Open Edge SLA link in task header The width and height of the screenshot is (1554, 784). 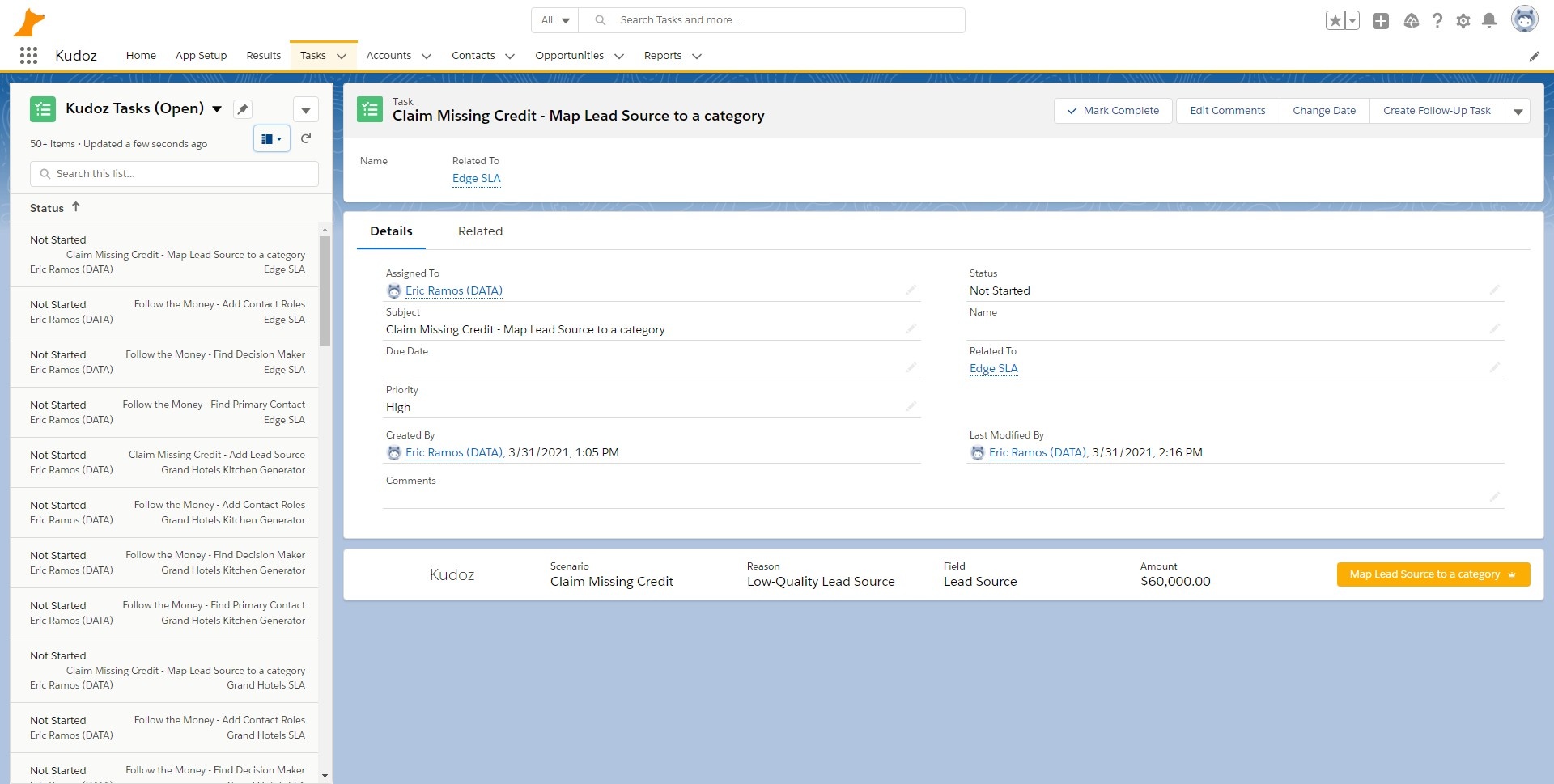pyautogui.click(x=477, y=179)
